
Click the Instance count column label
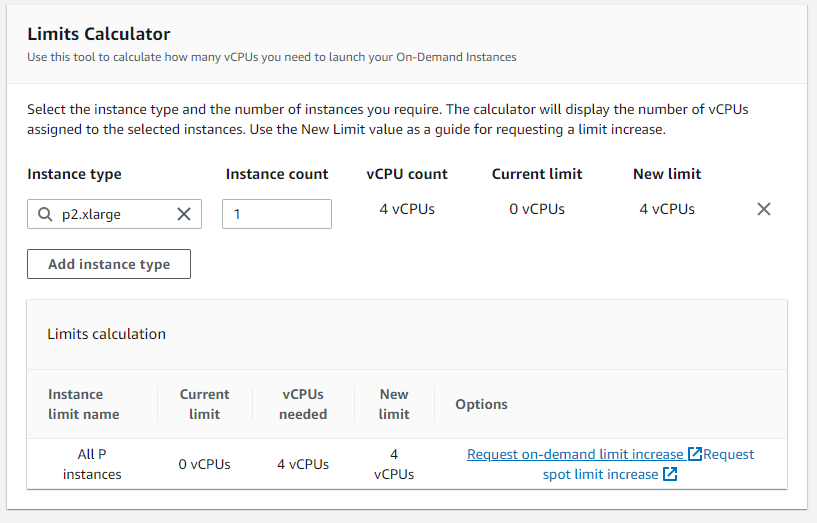click(x=277, y=174)
